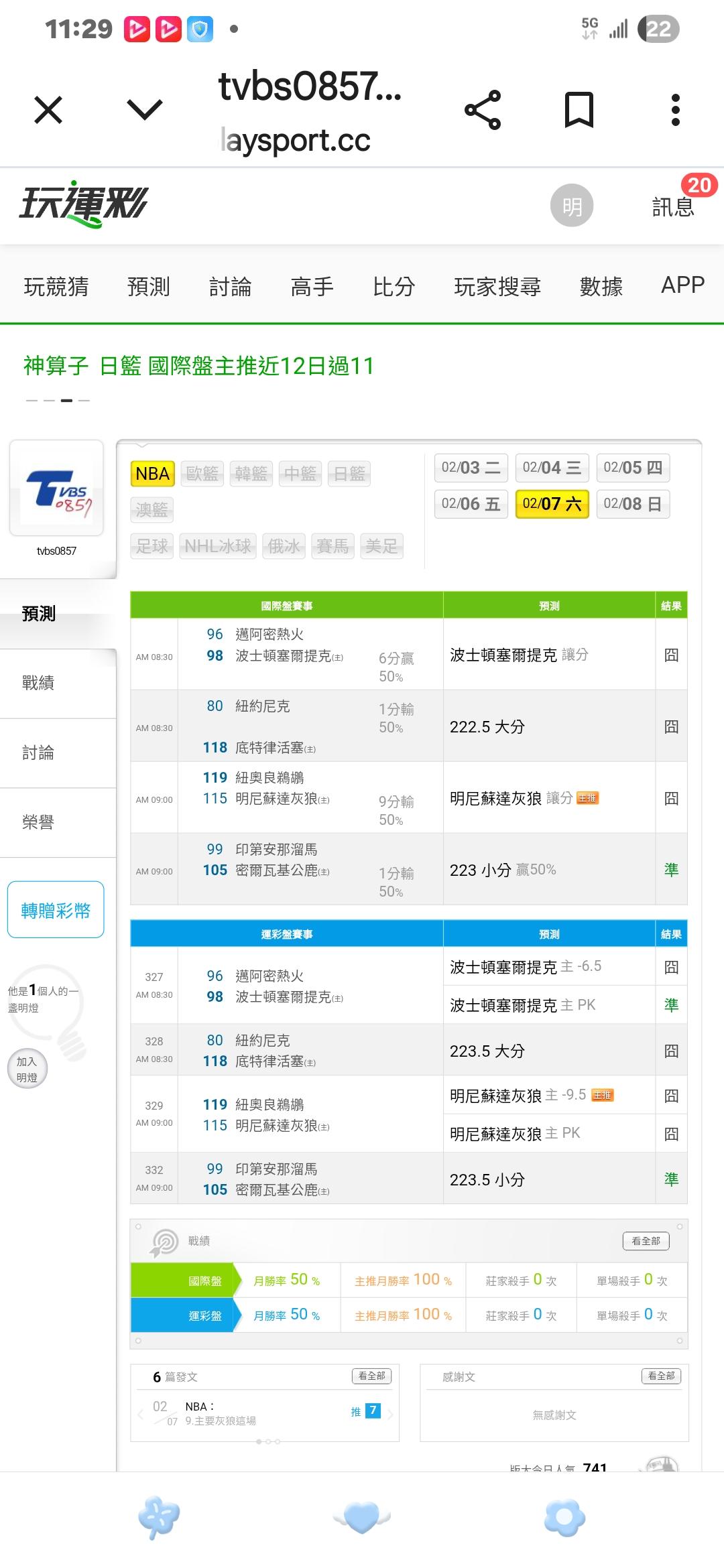Select the 歐籃 league filter
724x1568 pixels.
tap(202, 474)
